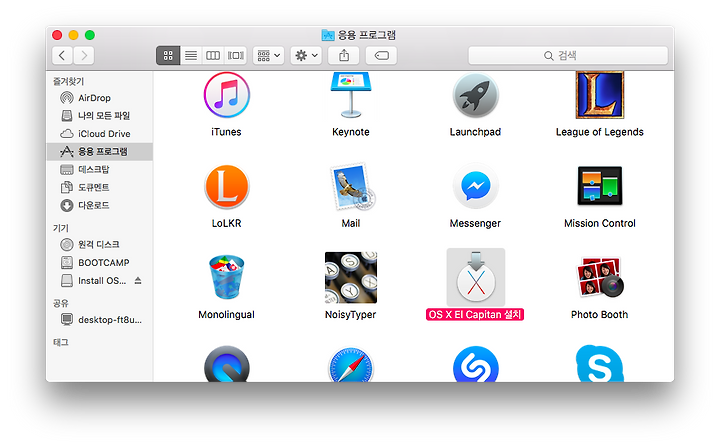Image resolution: width=720 pixels, height=447 pixels.
Task: Open iCloud Drive in the sidebar
Action: (x=99, y=134)
